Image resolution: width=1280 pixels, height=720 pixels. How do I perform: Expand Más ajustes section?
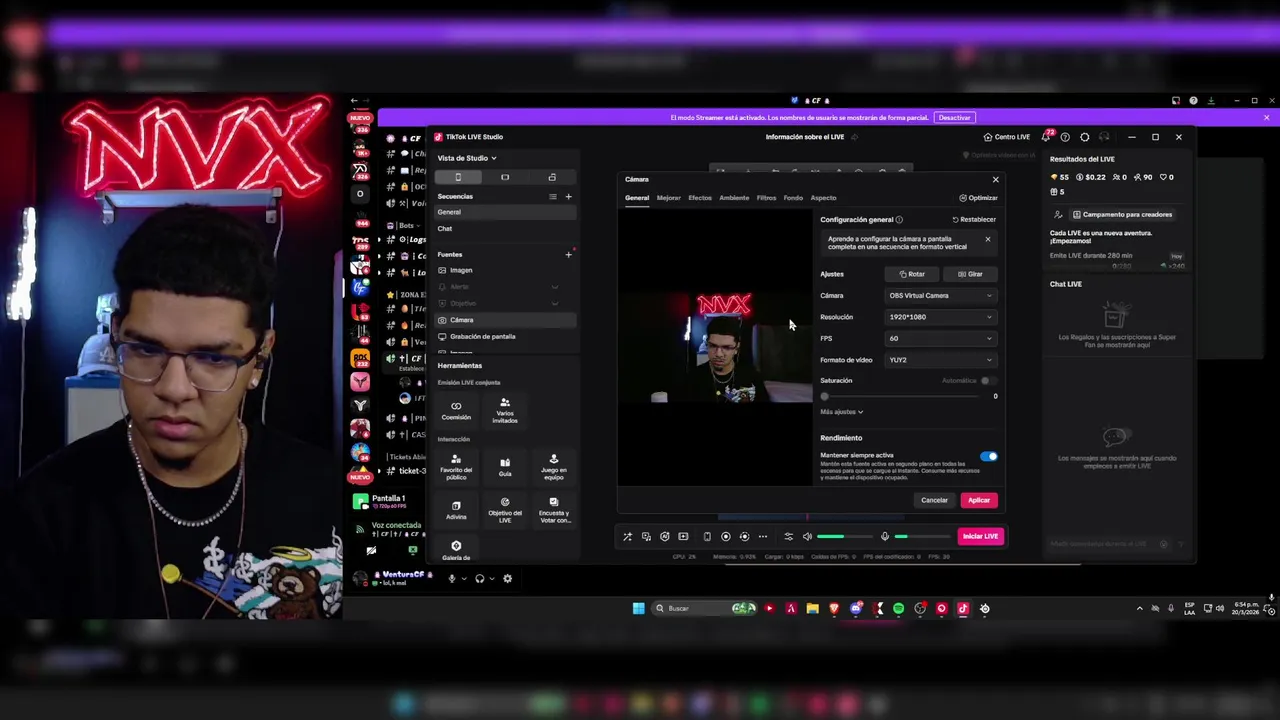click(841, 412)
